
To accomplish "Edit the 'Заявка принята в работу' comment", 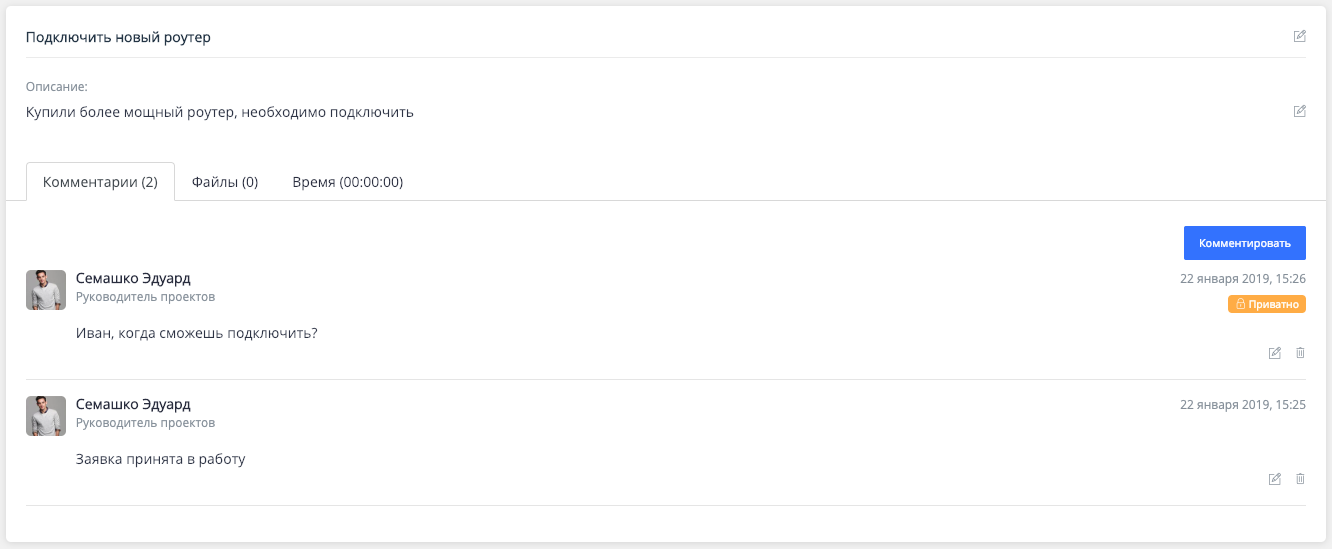I will [x=1274, y=479].
